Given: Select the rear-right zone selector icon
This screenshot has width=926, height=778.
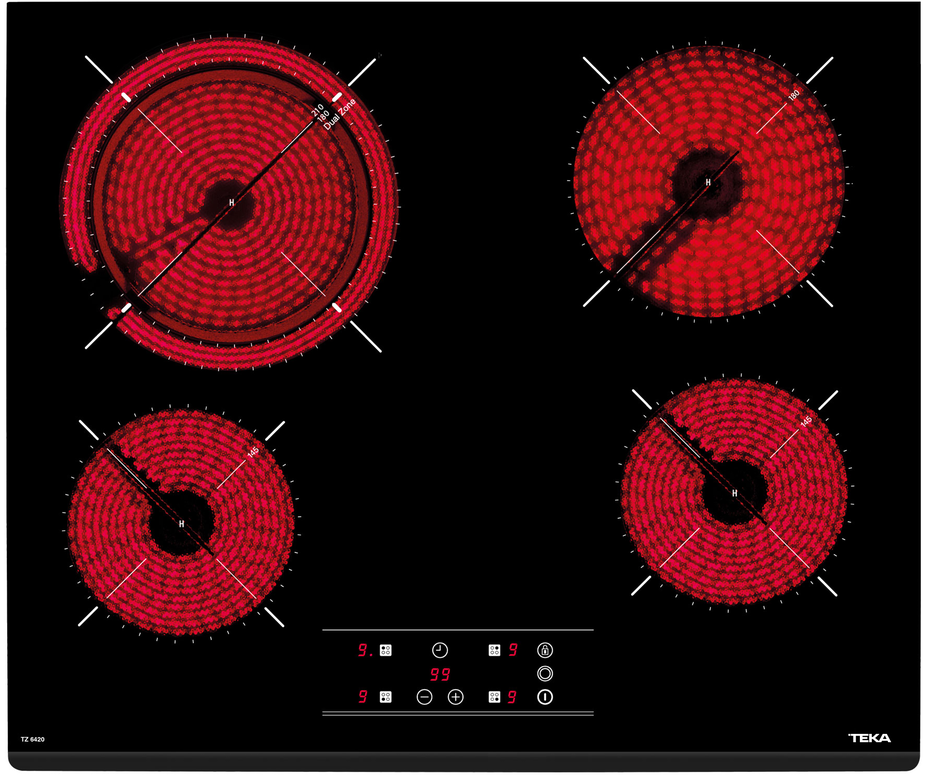Looking at the screenshot, I should coord(494,650).
